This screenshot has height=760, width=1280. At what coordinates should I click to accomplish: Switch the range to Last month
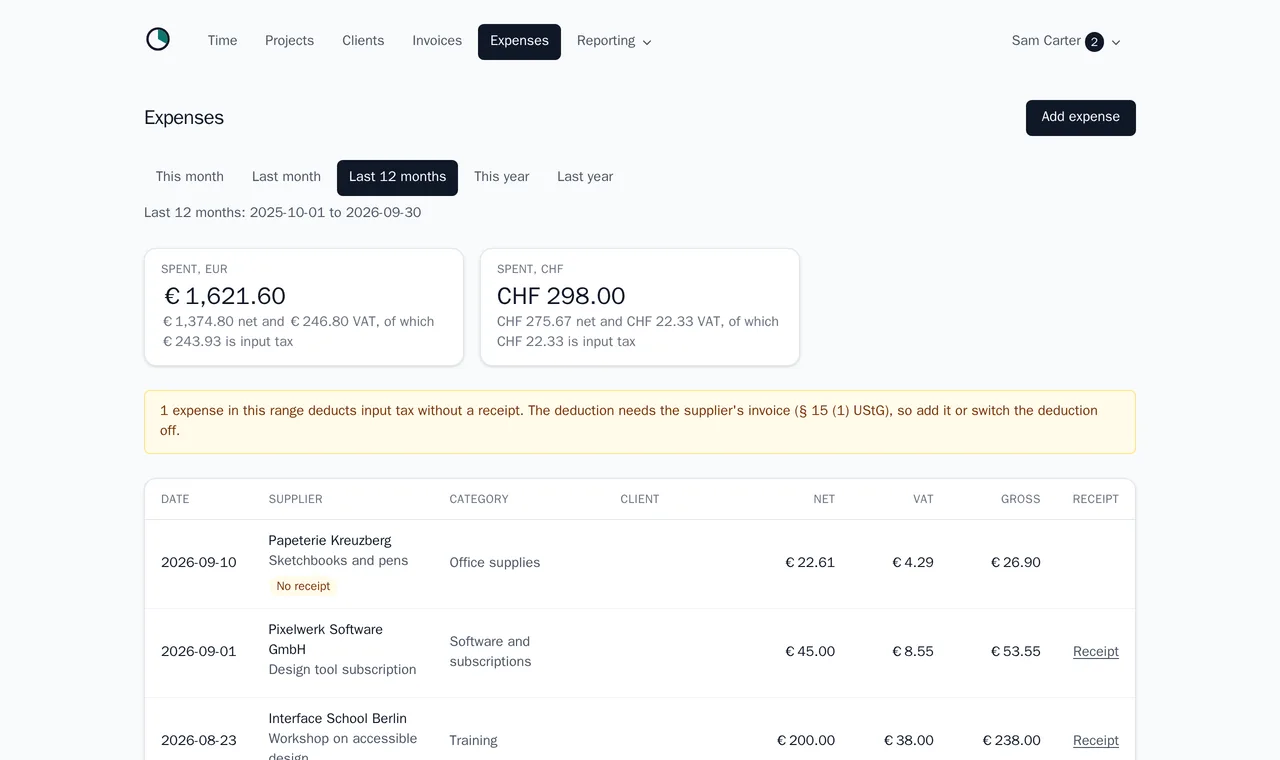click(286, 177)
